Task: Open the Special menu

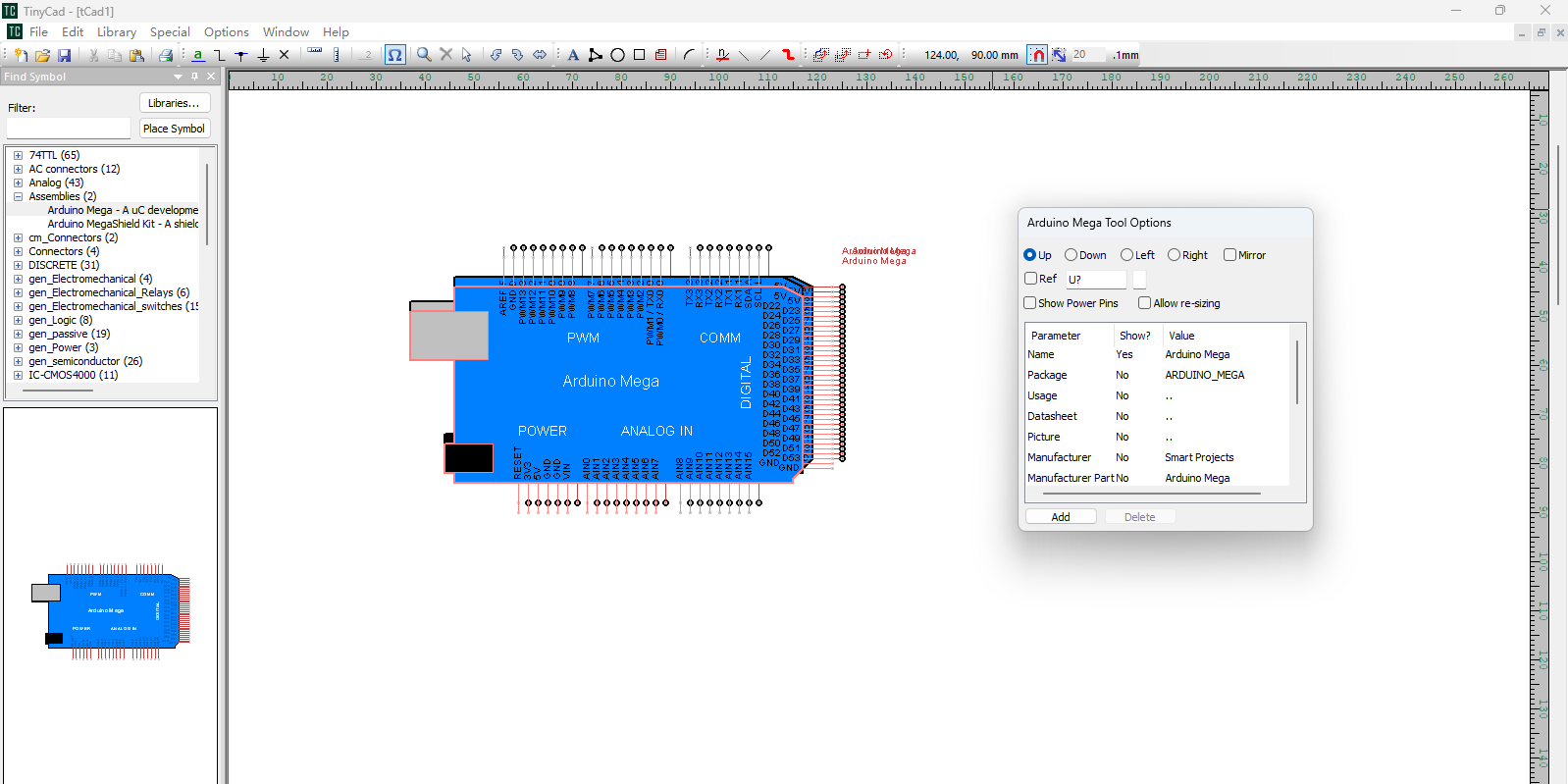Action: pyautogui.click(x=170, y=32)
